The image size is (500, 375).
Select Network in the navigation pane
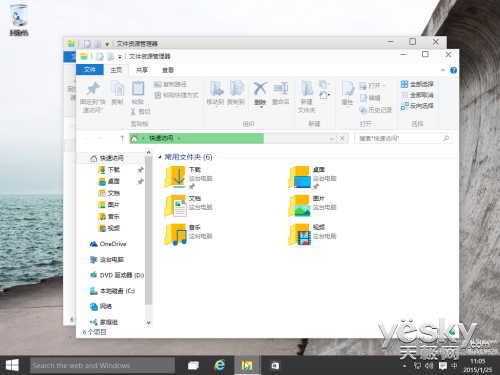click(x=101, y=306)
